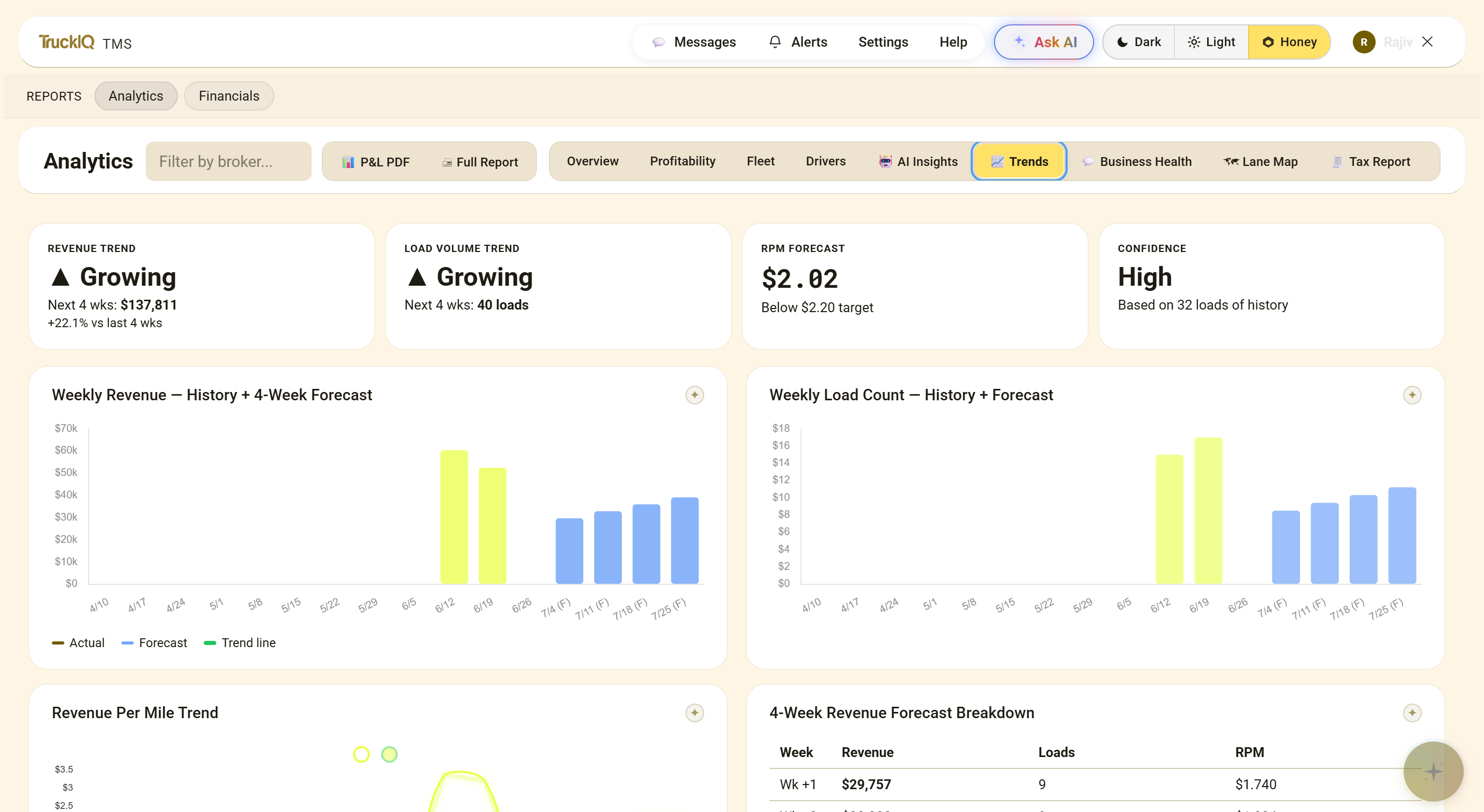Click the Confidence High card
The height and width of the screenshot is (812, 1484).
pos(1271,286)
